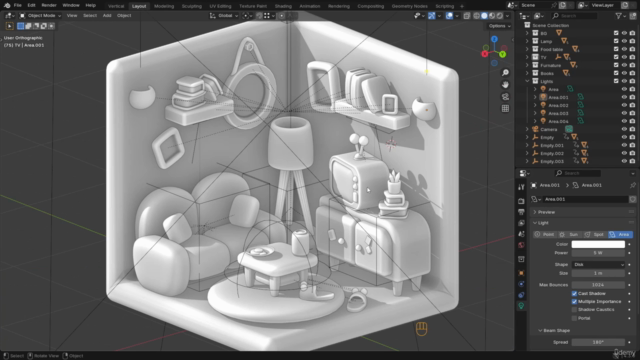Set light type to Sun
640x360 pixels.
coord(570,235)
